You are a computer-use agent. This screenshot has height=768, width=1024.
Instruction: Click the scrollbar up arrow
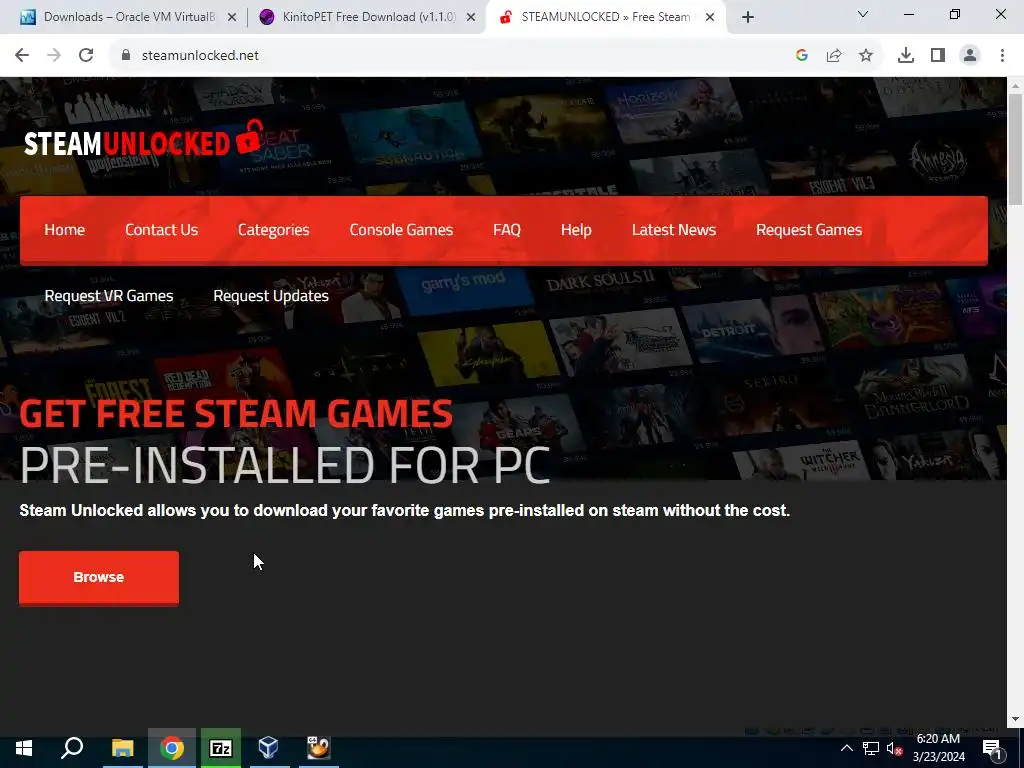click(x=1015, y=85)
